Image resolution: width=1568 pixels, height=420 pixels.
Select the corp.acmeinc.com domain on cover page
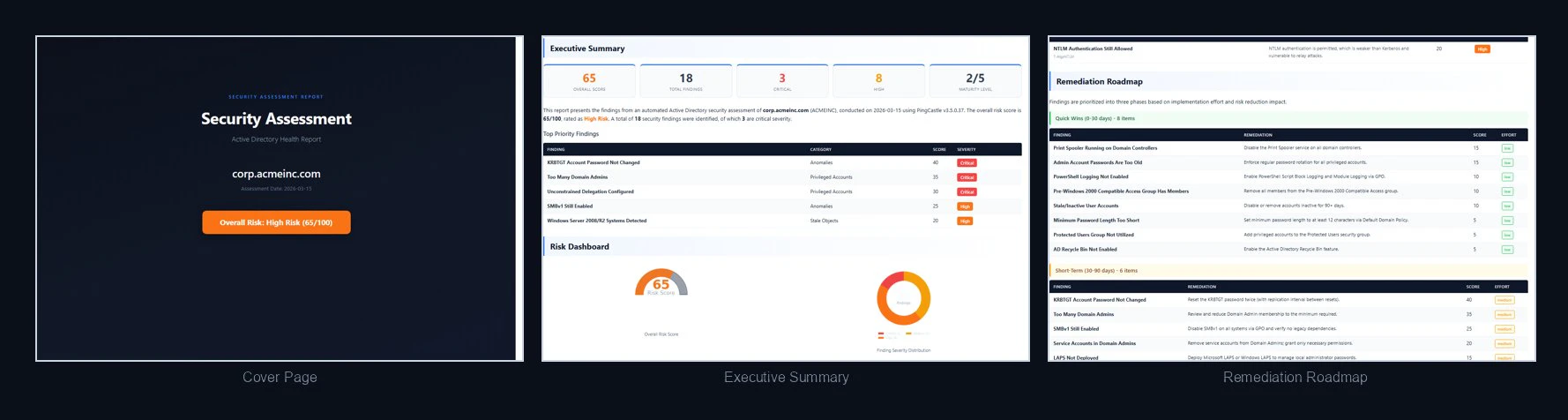coord(276,174)
